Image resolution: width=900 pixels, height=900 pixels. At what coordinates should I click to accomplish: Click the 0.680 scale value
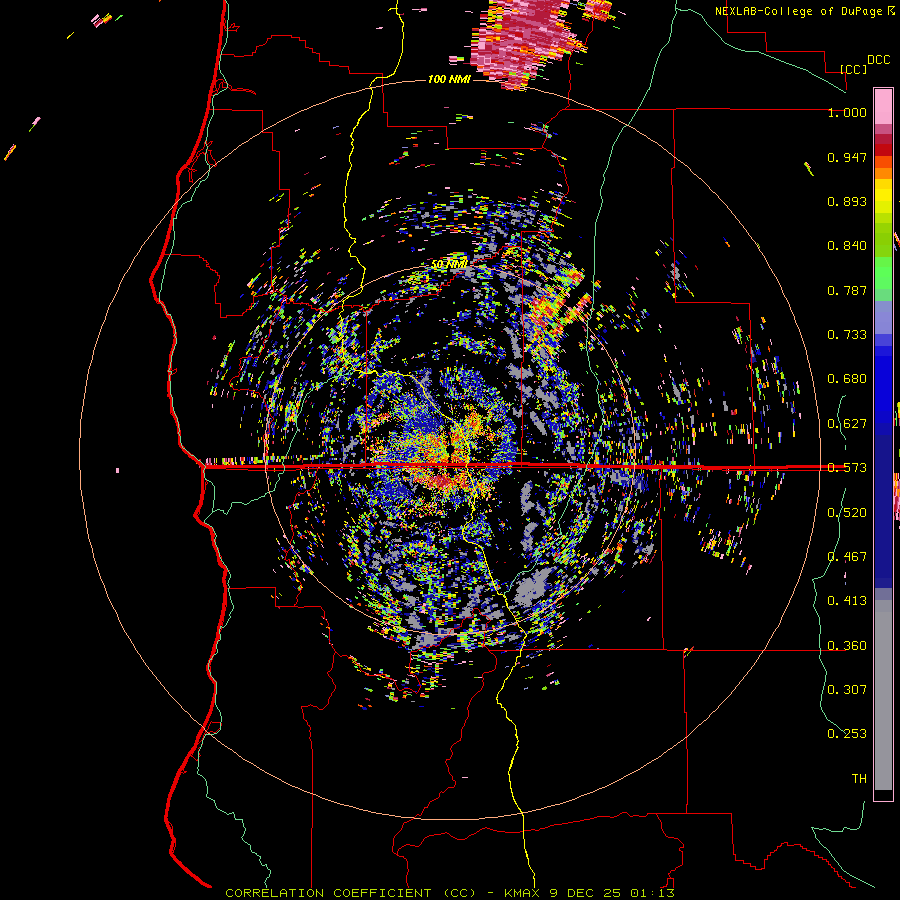click(847, 379)
